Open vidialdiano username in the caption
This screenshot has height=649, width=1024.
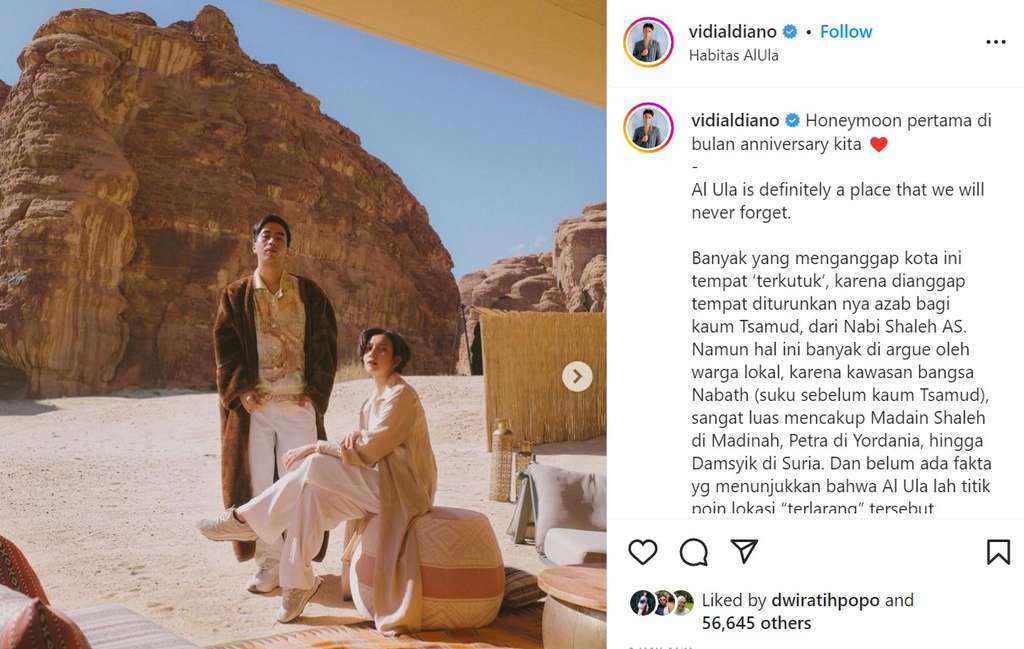point(735,120)
